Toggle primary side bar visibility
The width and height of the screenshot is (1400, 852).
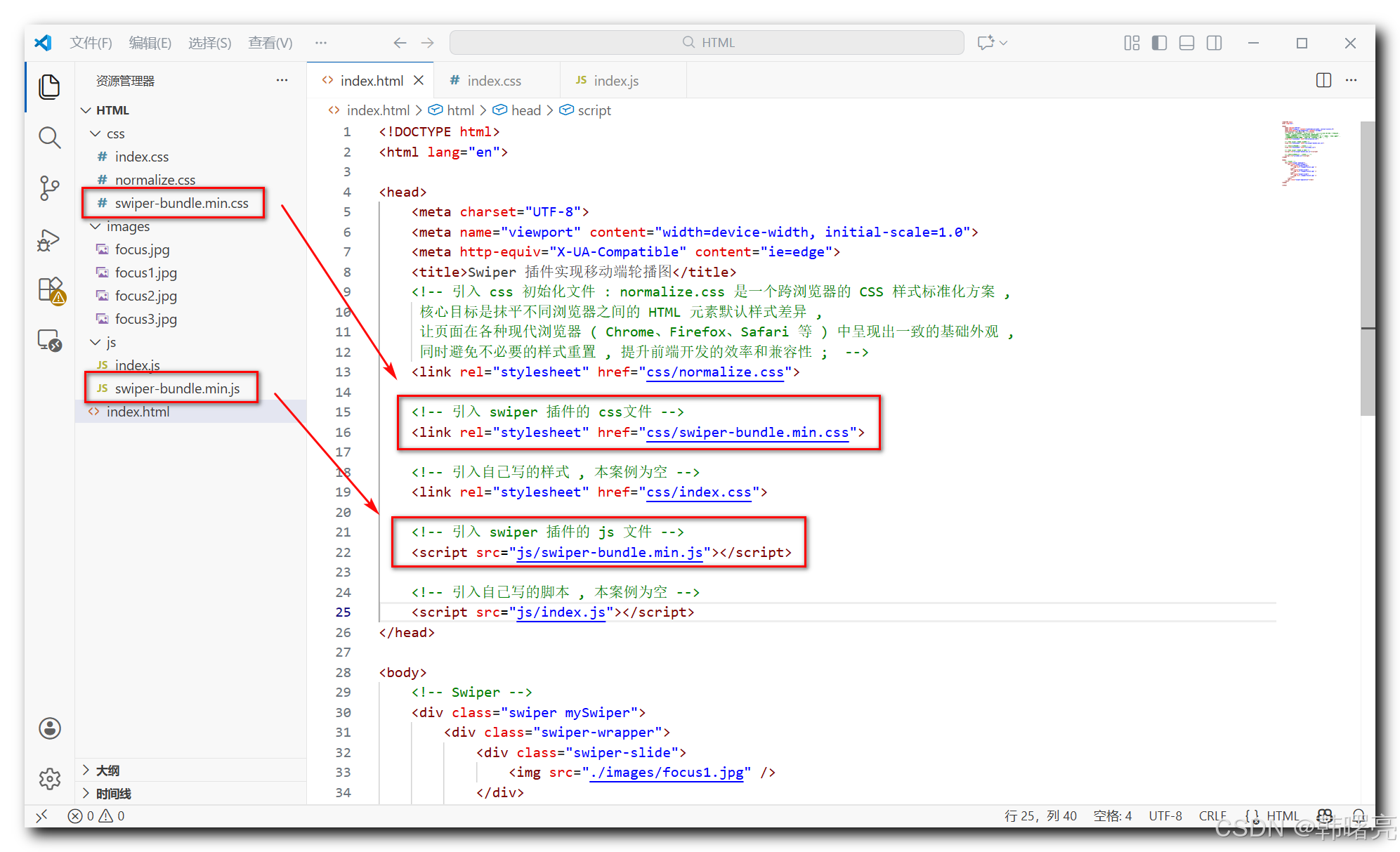(x=1159, y=43)
